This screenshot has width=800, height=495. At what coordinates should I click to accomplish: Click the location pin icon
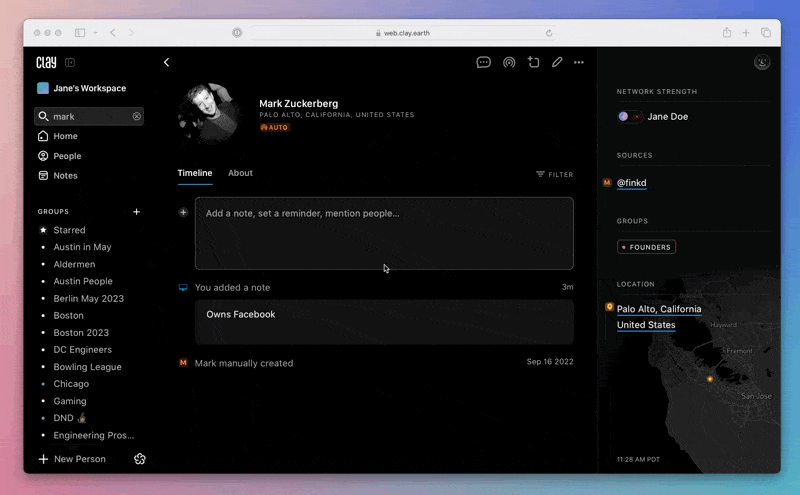tap(609, 307)
